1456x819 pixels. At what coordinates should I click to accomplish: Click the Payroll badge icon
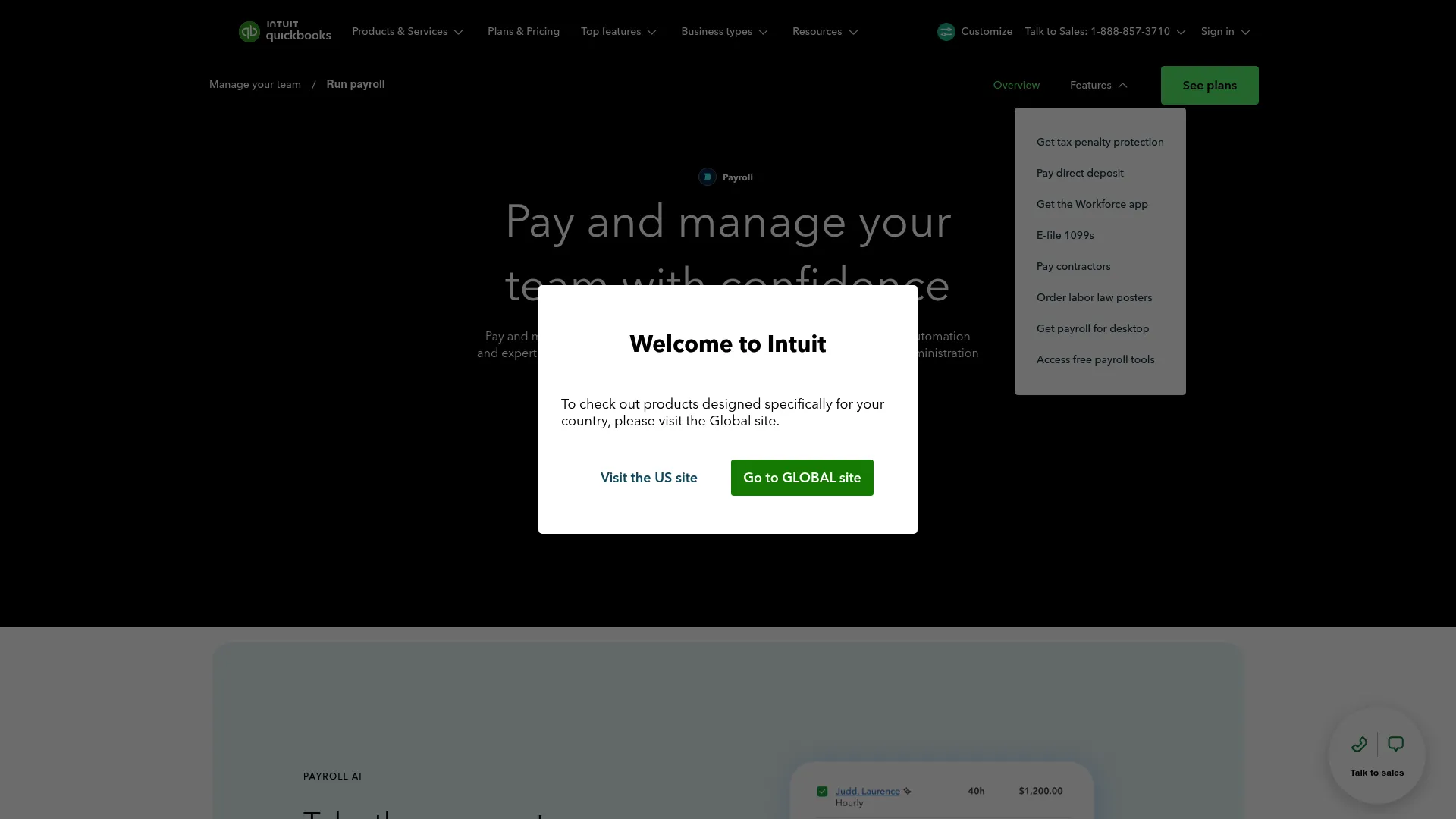pyautogui.click(x=707, y=177)
